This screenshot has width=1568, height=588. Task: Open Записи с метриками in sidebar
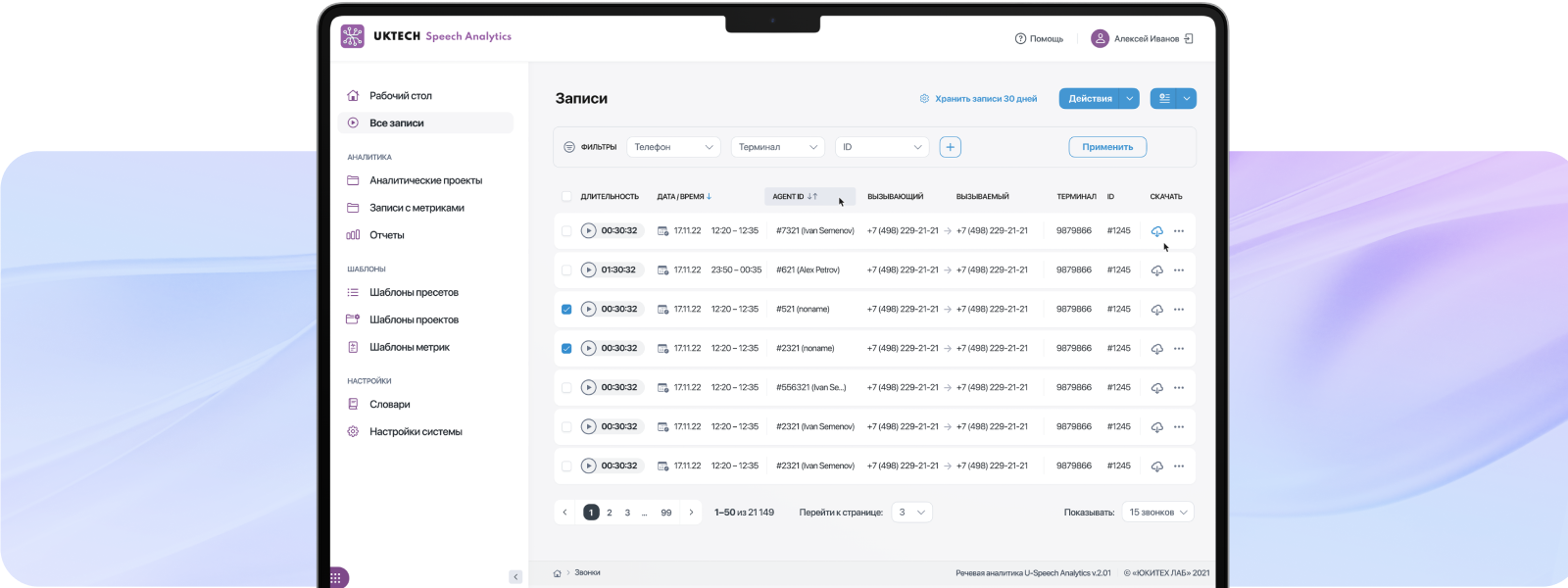425,208
